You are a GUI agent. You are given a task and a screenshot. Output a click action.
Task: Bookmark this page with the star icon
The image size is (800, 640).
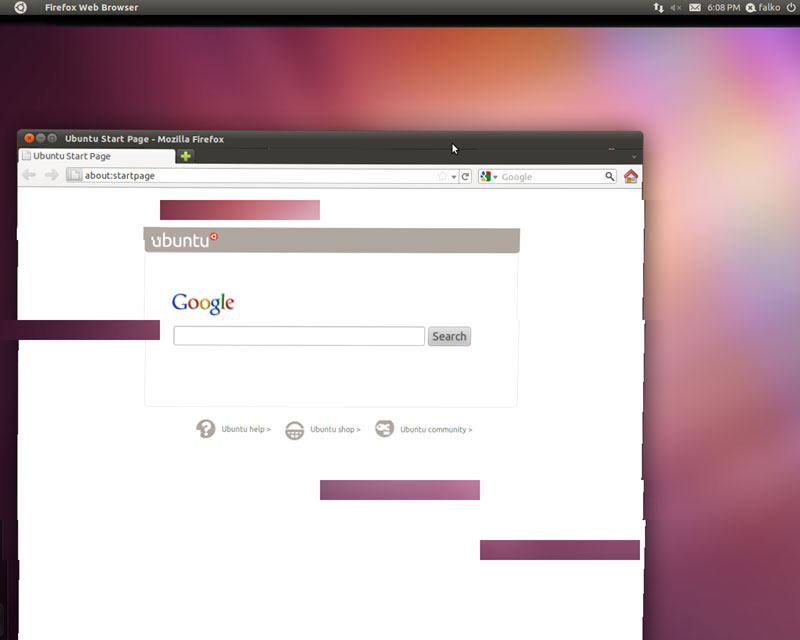442,176
